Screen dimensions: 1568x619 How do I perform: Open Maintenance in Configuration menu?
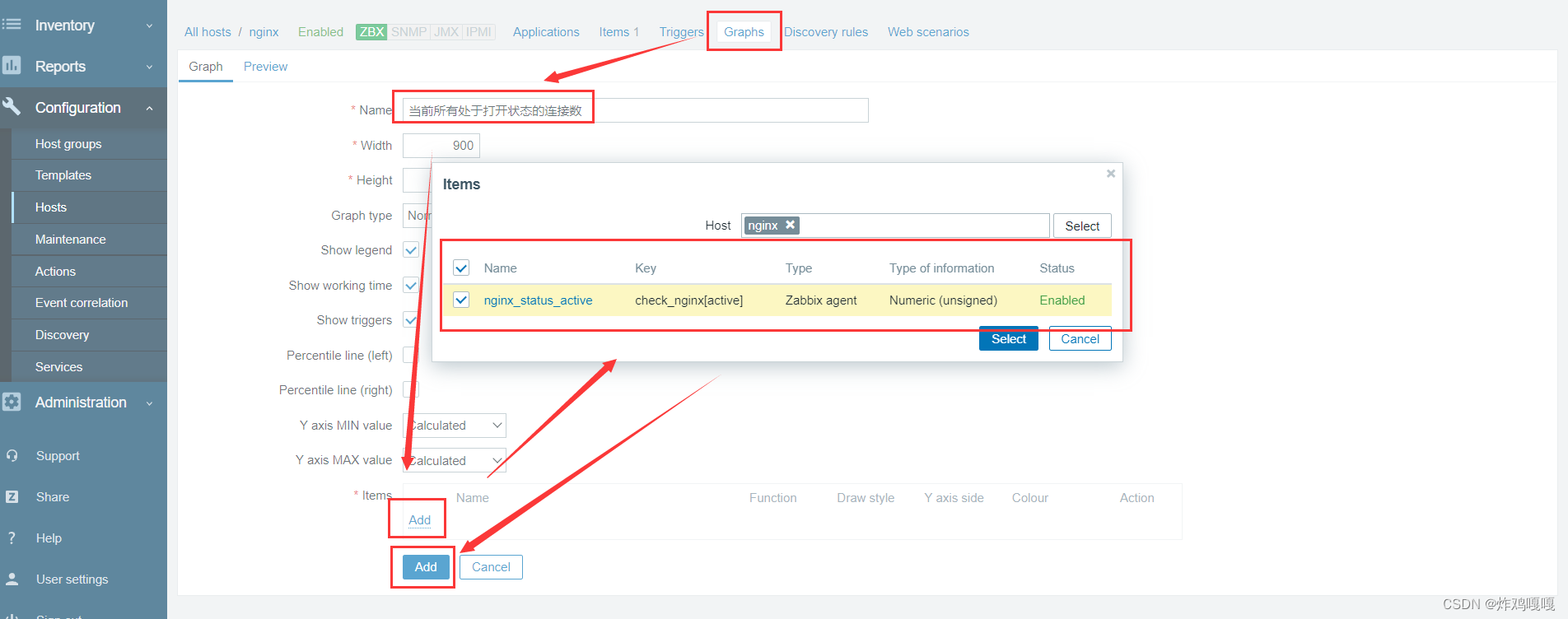(71, 240)
